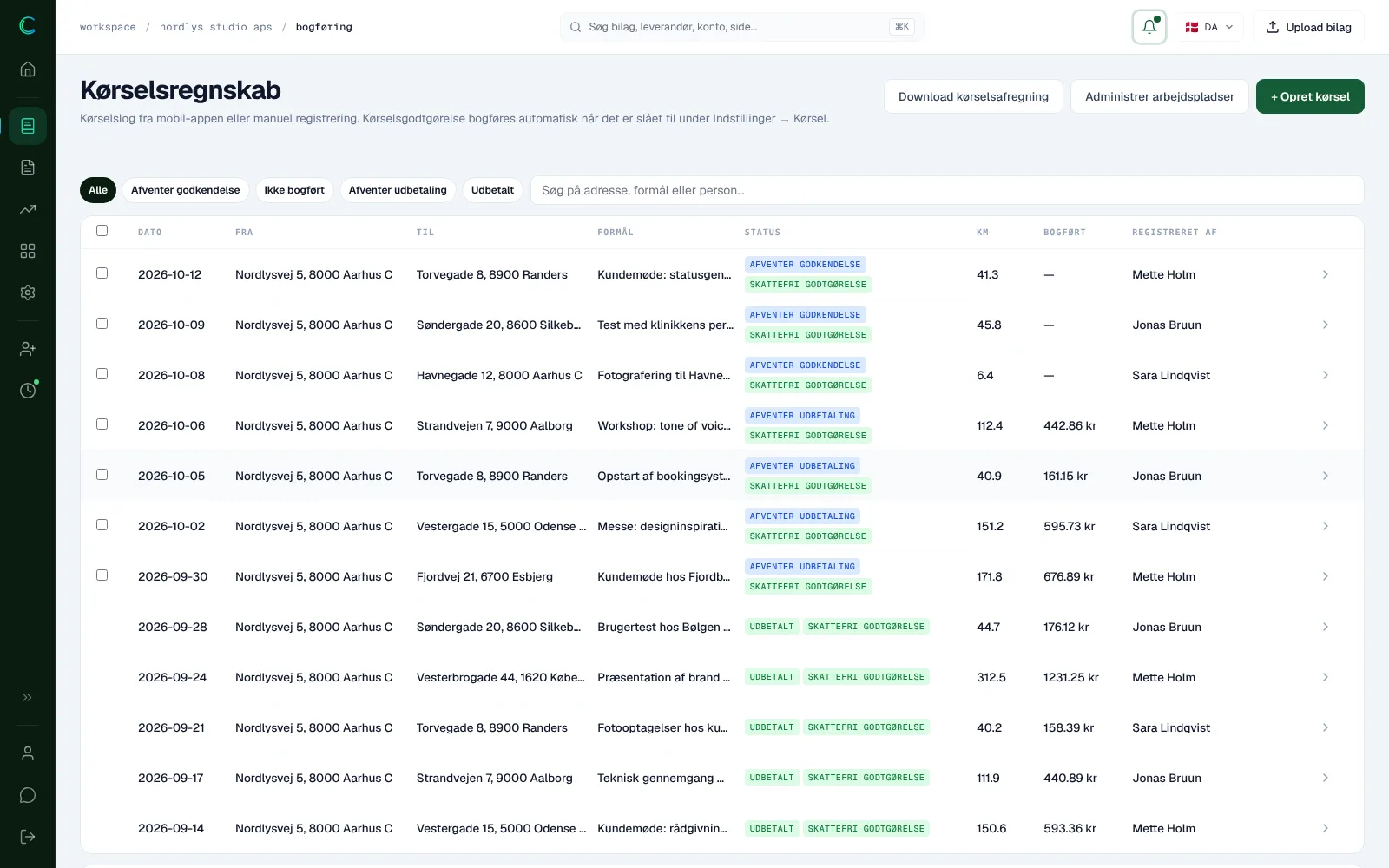The width and height of the screenshot is (1389, 868).
Task: Open the bookkeeping ledger sidebar icon
Action: click(28, 126)
